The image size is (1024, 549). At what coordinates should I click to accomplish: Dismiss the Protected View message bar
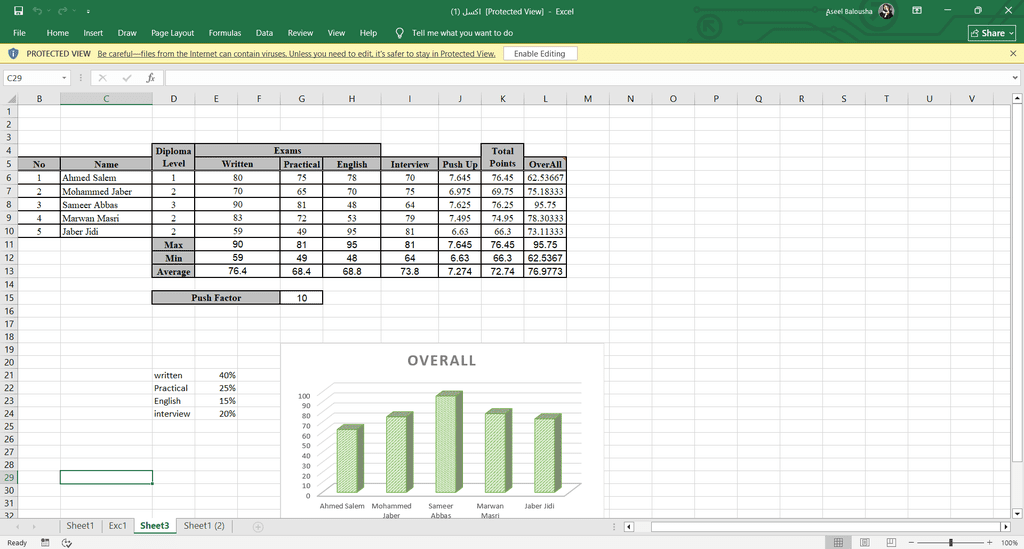tap(1013, 54)
